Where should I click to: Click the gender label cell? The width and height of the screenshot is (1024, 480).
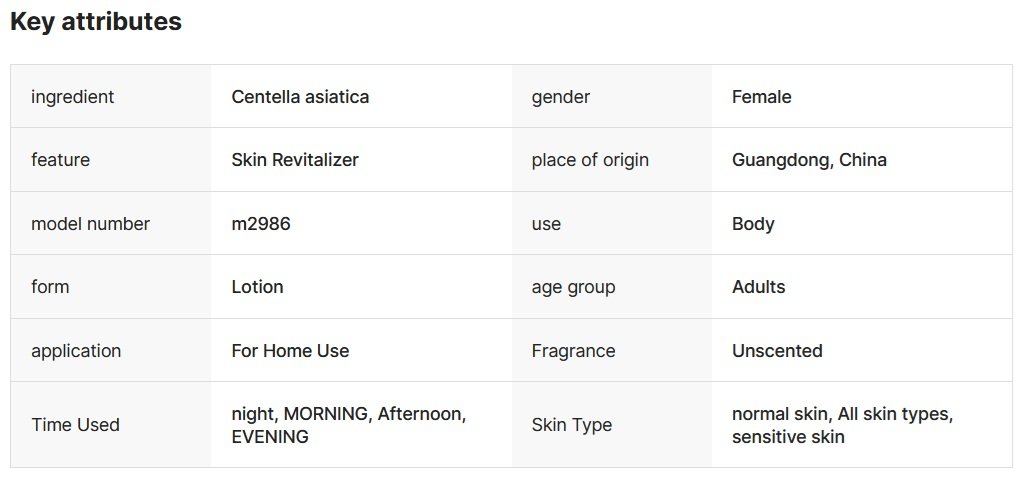pyautogui.click(x=561, y=97)
